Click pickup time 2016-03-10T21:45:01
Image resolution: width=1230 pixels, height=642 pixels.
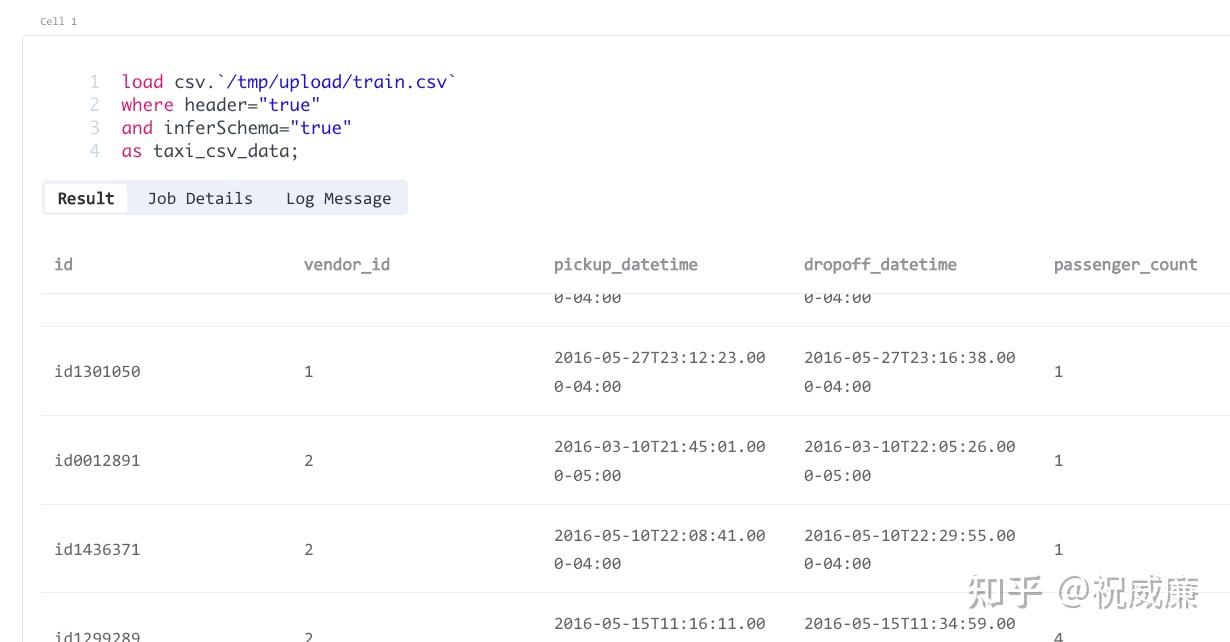pyautogui.click(x=660, y=460)
